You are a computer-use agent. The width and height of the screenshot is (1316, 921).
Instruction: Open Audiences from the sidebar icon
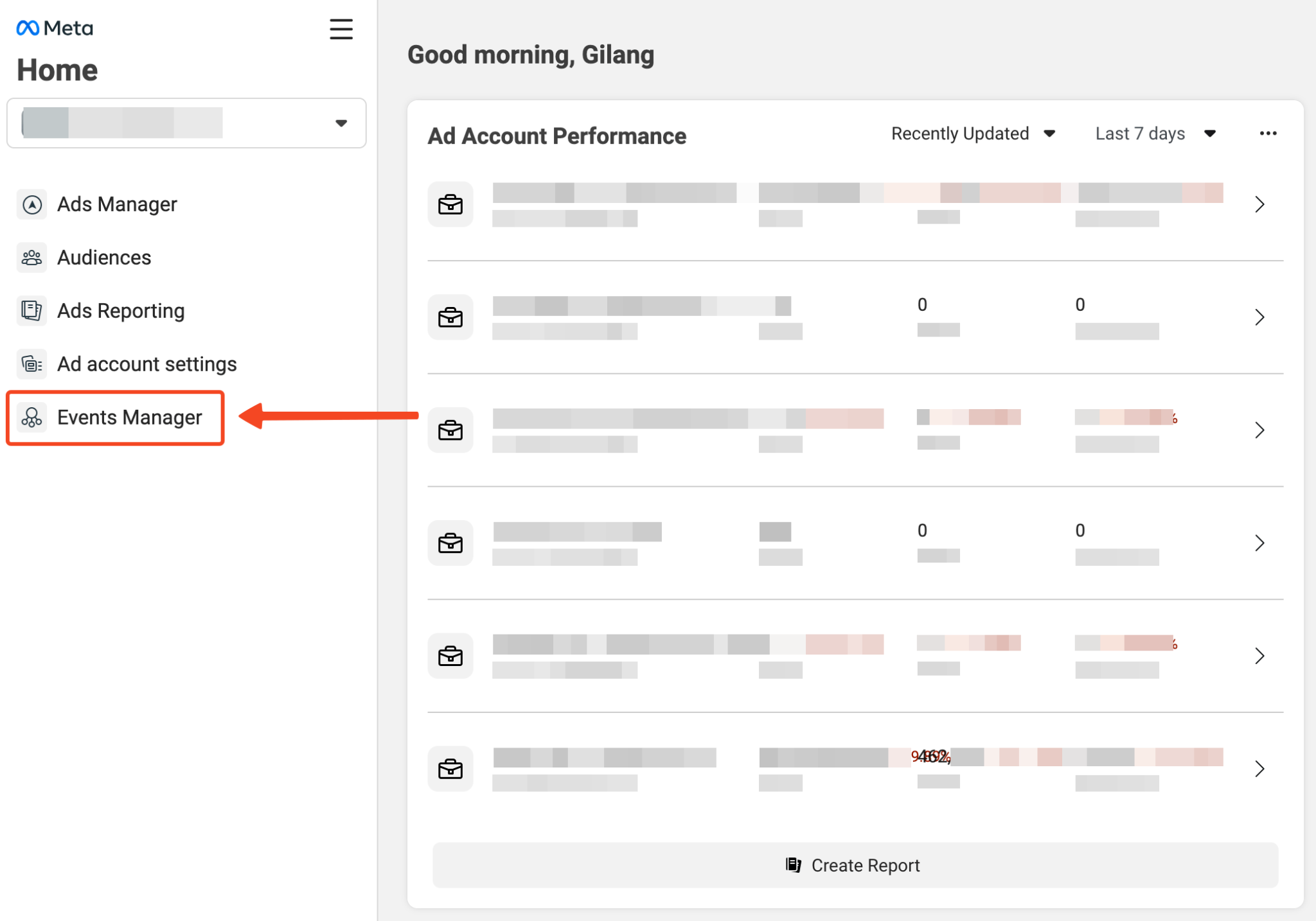coord(31,257)
